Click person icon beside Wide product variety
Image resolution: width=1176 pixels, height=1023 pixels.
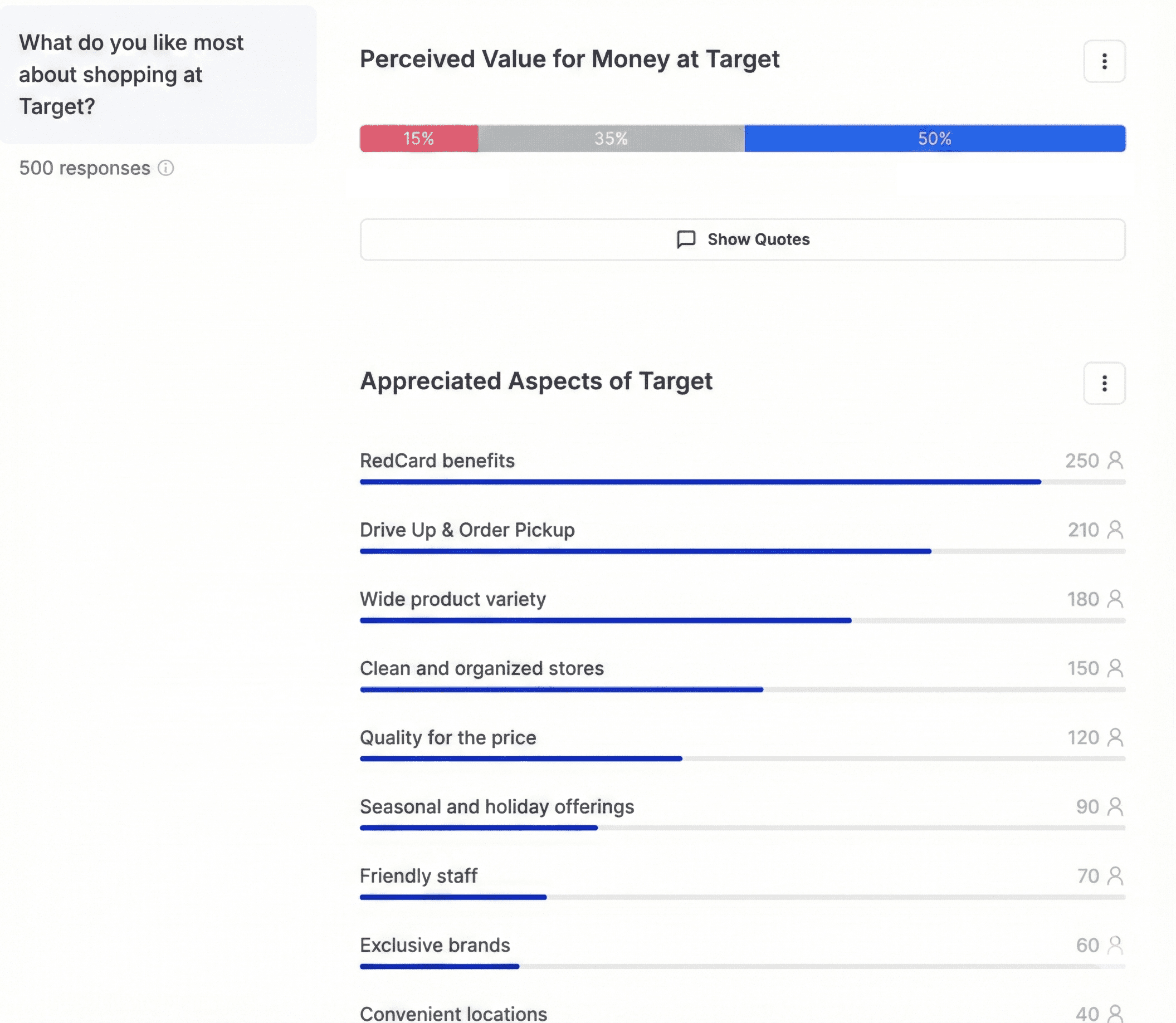1114,599
